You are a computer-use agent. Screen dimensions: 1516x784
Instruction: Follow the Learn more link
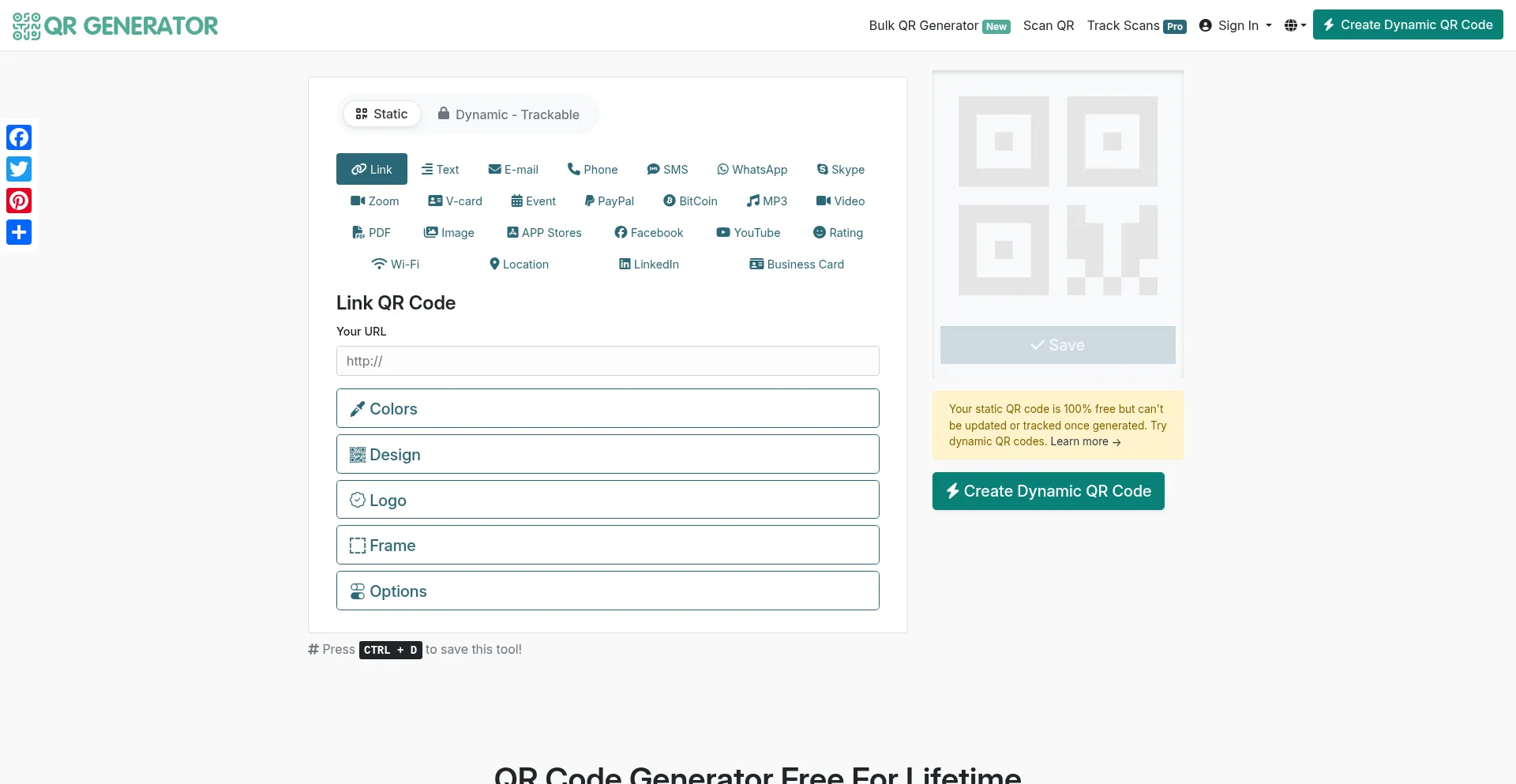(1085, 442)
